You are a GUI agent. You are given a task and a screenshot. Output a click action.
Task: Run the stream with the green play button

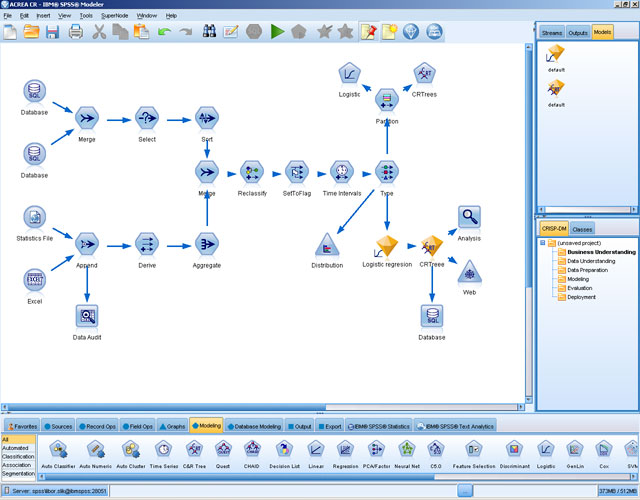[x=277, y=32]
